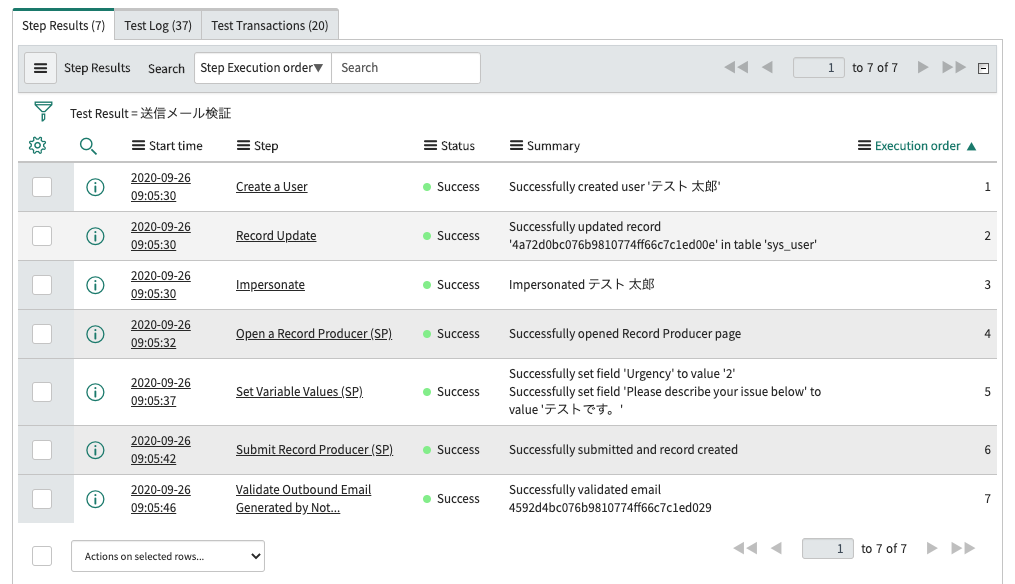The height and width of the screenshot is (584, 1015).
Task: Expand 'Actions on selected rows...' dropdown
Action: pyautogui.click(x=168, y=556)
